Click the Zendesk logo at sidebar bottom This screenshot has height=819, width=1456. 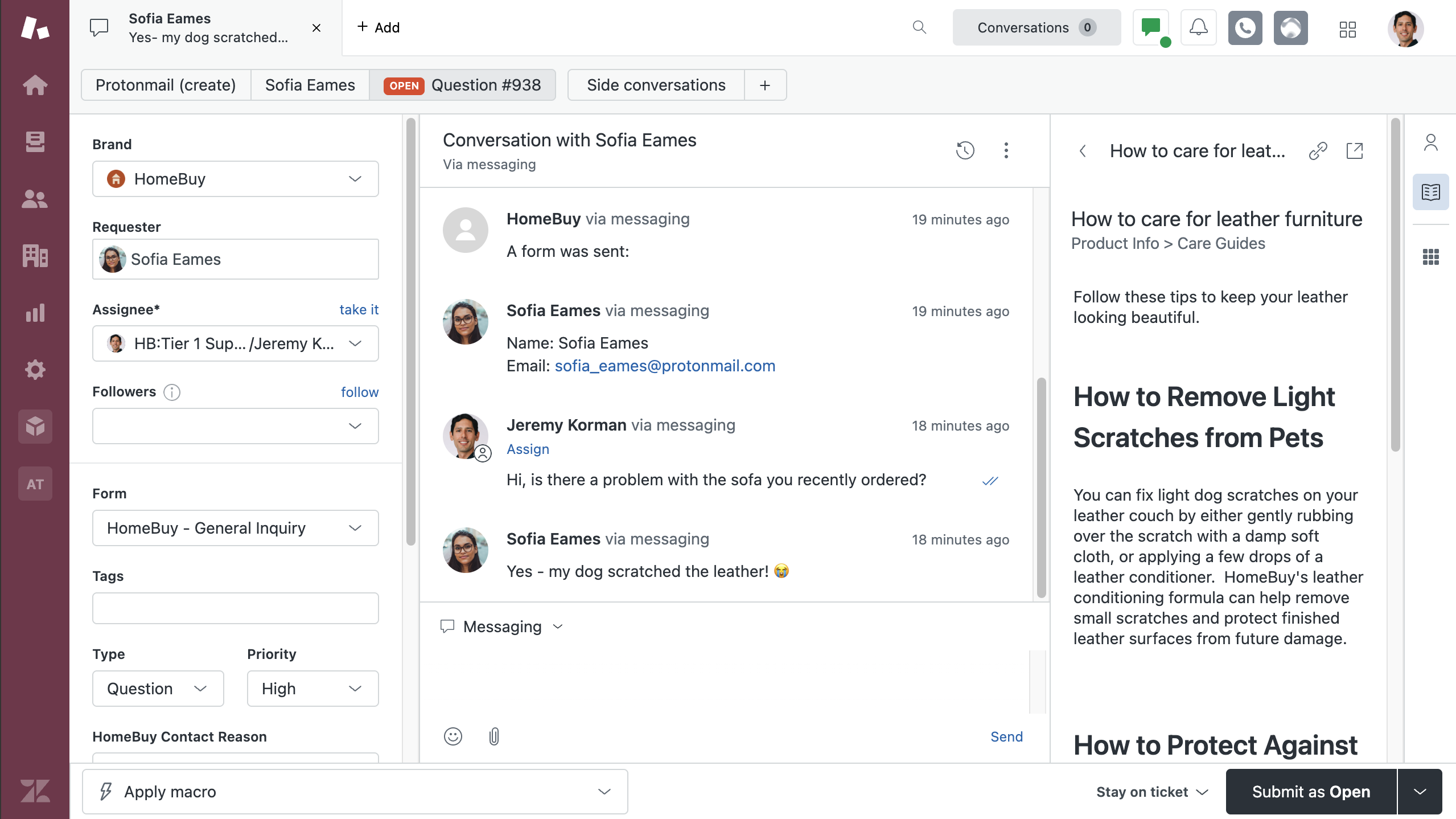(35, 791)
